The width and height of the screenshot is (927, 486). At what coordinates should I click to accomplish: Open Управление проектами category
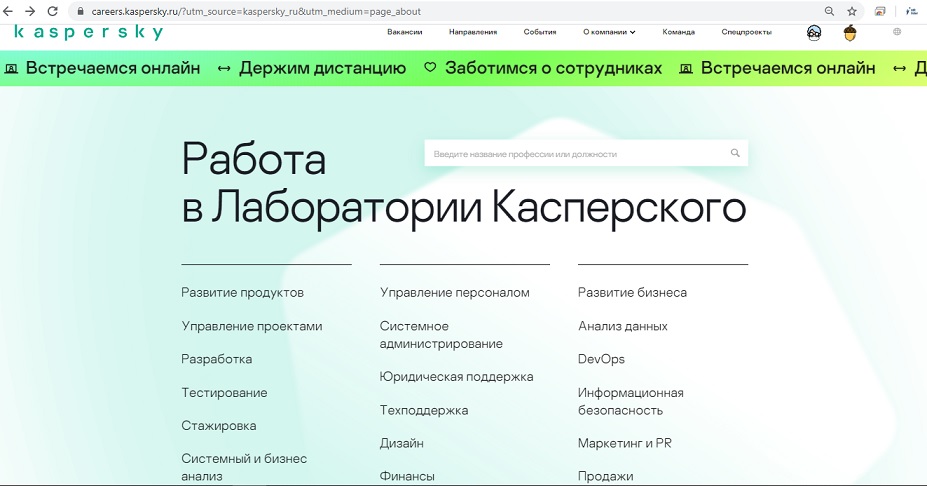[x=252, y=326]
